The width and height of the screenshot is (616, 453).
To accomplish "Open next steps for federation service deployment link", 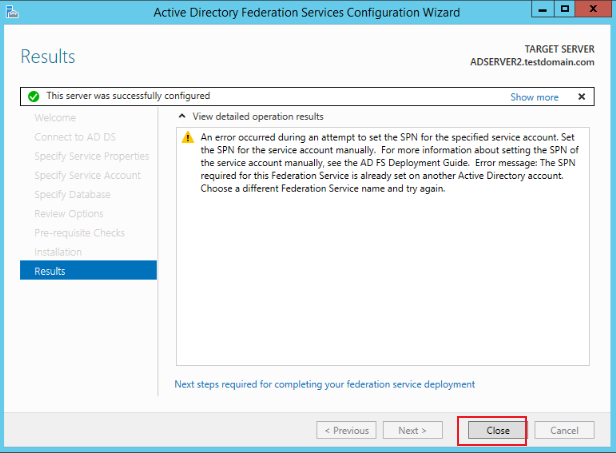I will click(324, 384).
